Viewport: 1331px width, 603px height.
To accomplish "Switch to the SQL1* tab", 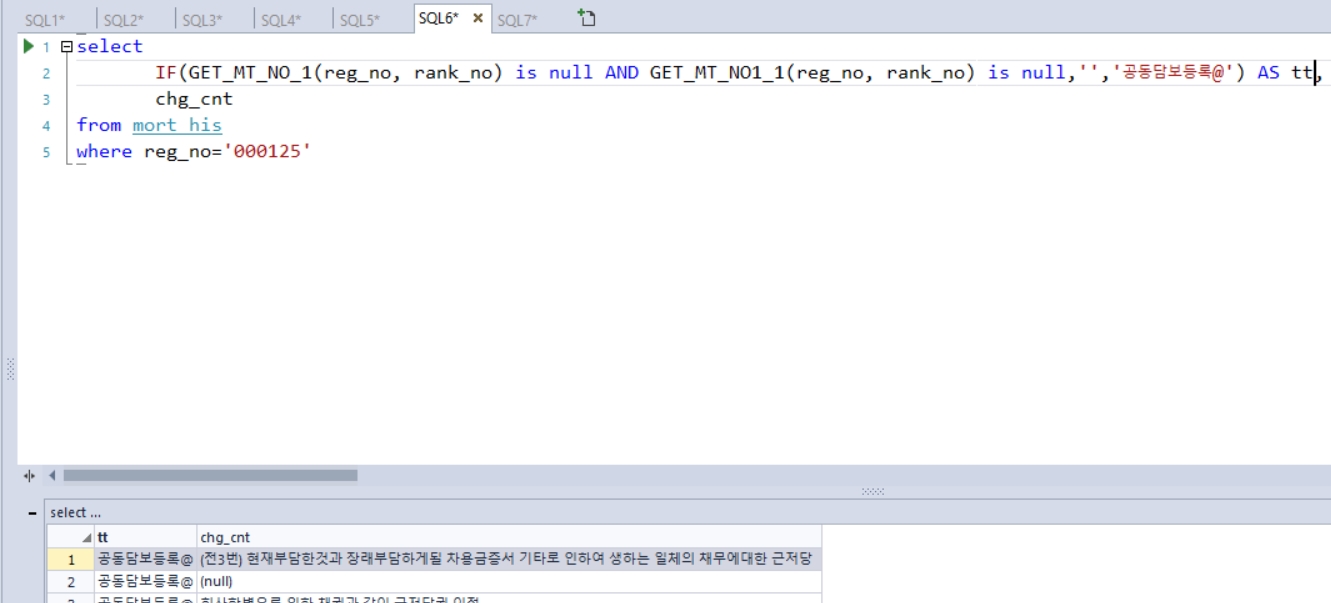I will click(44, 20).
